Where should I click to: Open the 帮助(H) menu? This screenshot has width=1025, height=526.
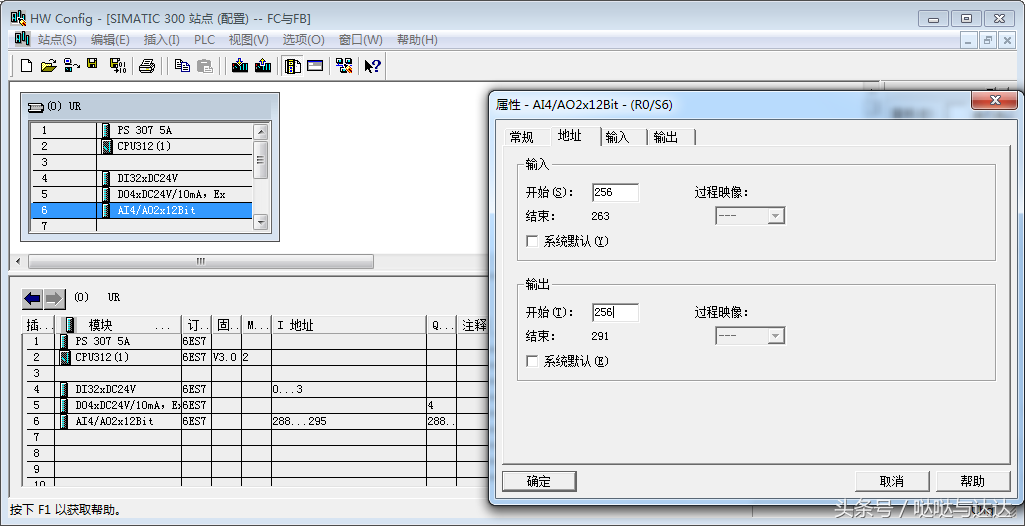(x=417, y=40)
